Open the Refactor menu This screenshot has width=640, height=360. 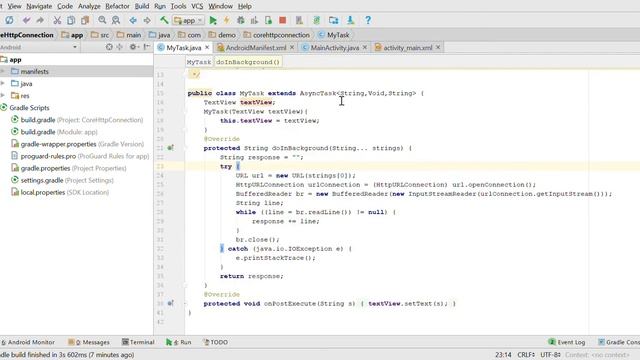click(x=118, y=6)
